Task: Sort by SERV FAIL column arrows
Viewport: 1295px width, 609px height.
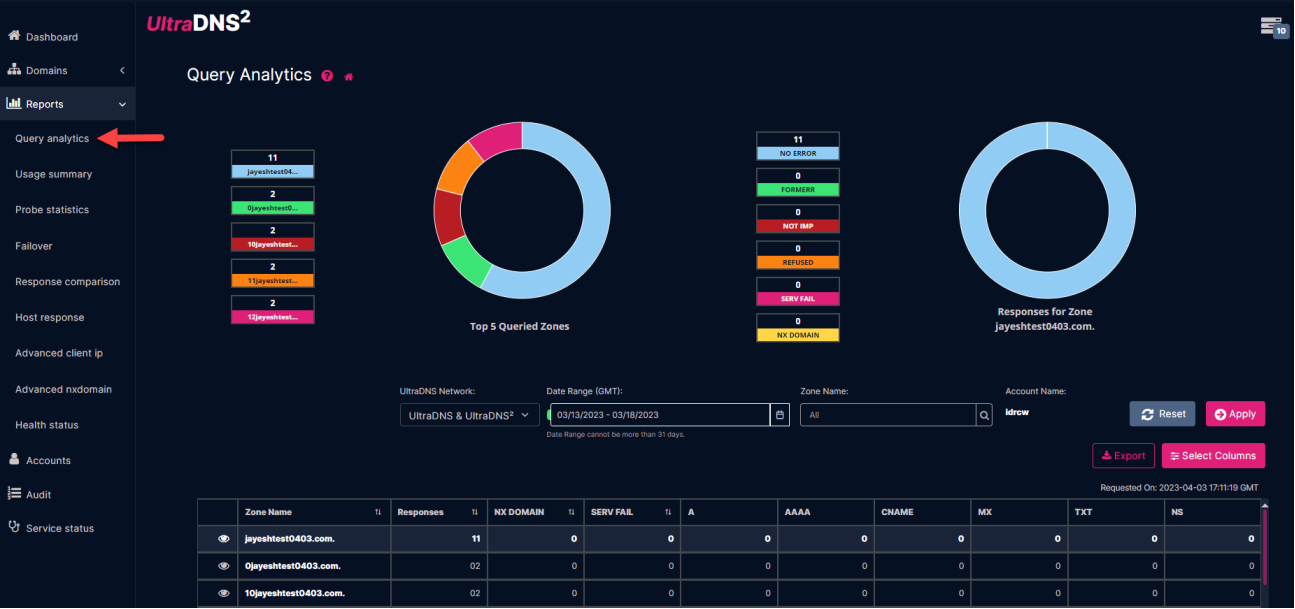Action: point(668,512)
